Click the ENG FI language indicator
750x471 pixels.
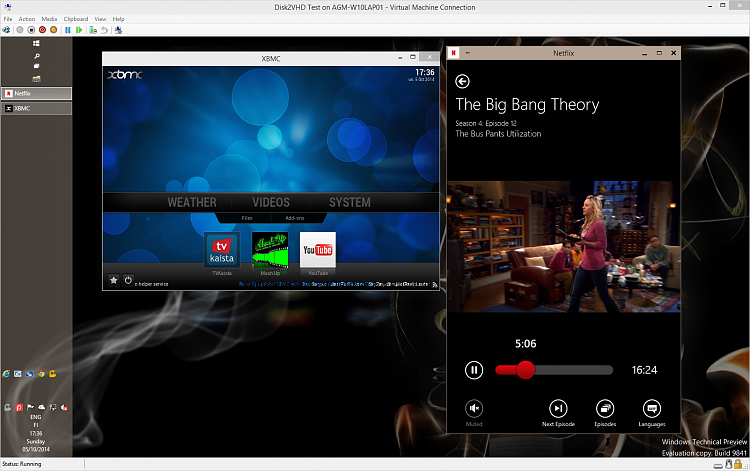pos(36,421)
